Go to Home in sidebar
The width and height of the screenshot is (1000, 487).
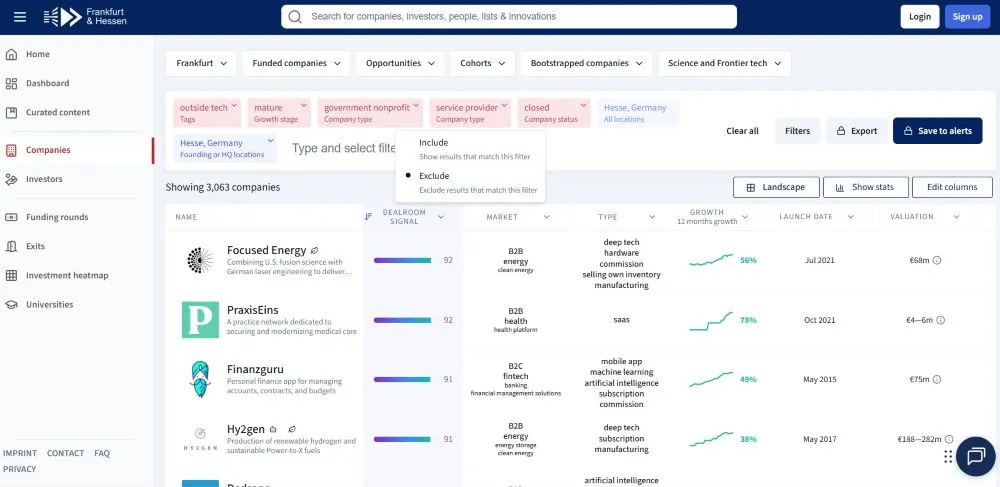tap(38, 54)
